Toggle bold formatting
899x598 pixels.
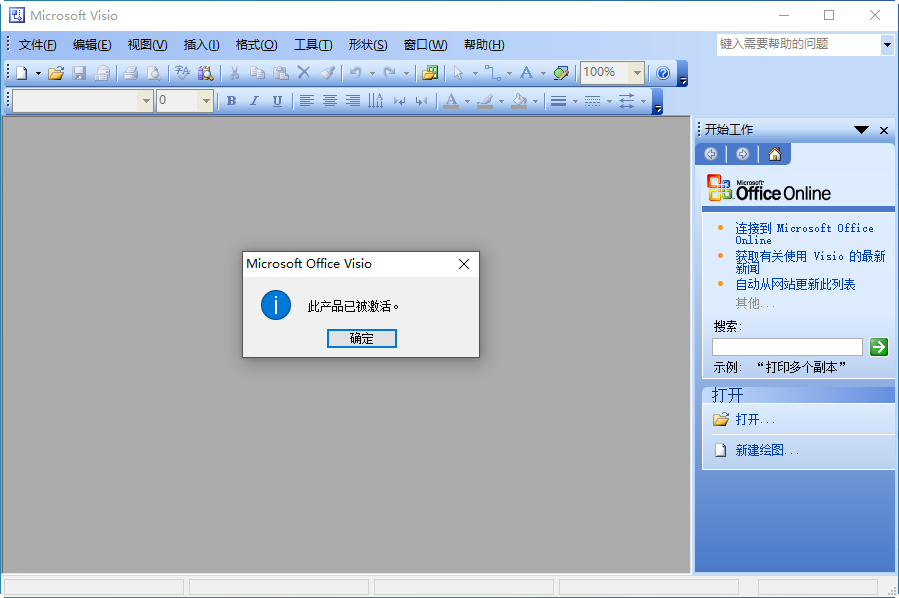point(232,99)
